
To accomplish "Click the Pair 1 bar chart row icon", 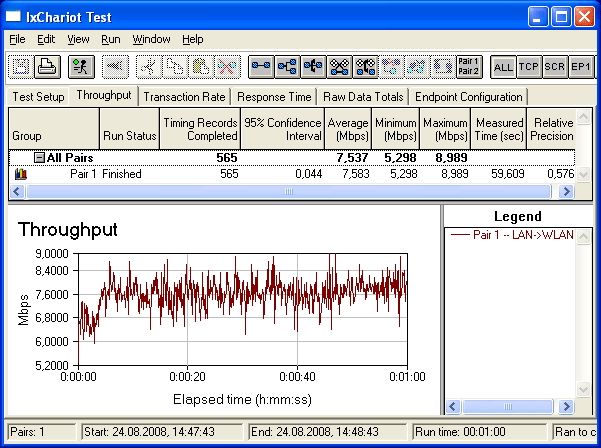I will click(x=21, y=174).
